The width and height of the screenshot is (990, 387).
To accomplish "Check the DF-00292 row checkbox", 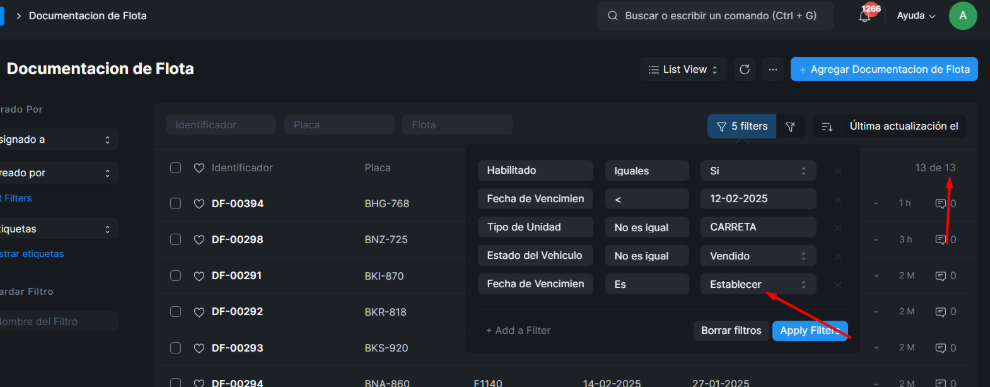I will (x=176, y=311).
